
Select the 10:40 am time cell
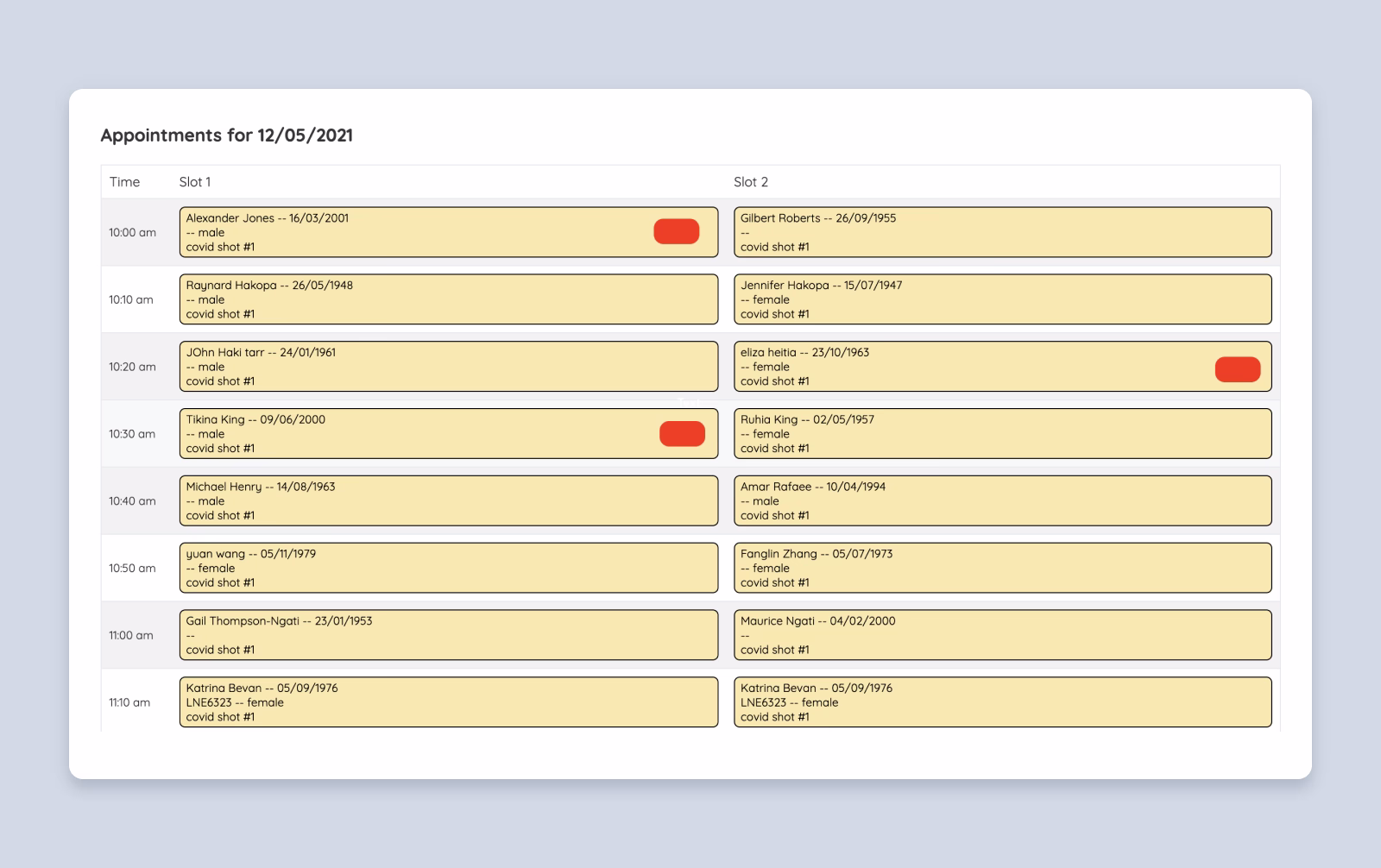pos(133,501)
